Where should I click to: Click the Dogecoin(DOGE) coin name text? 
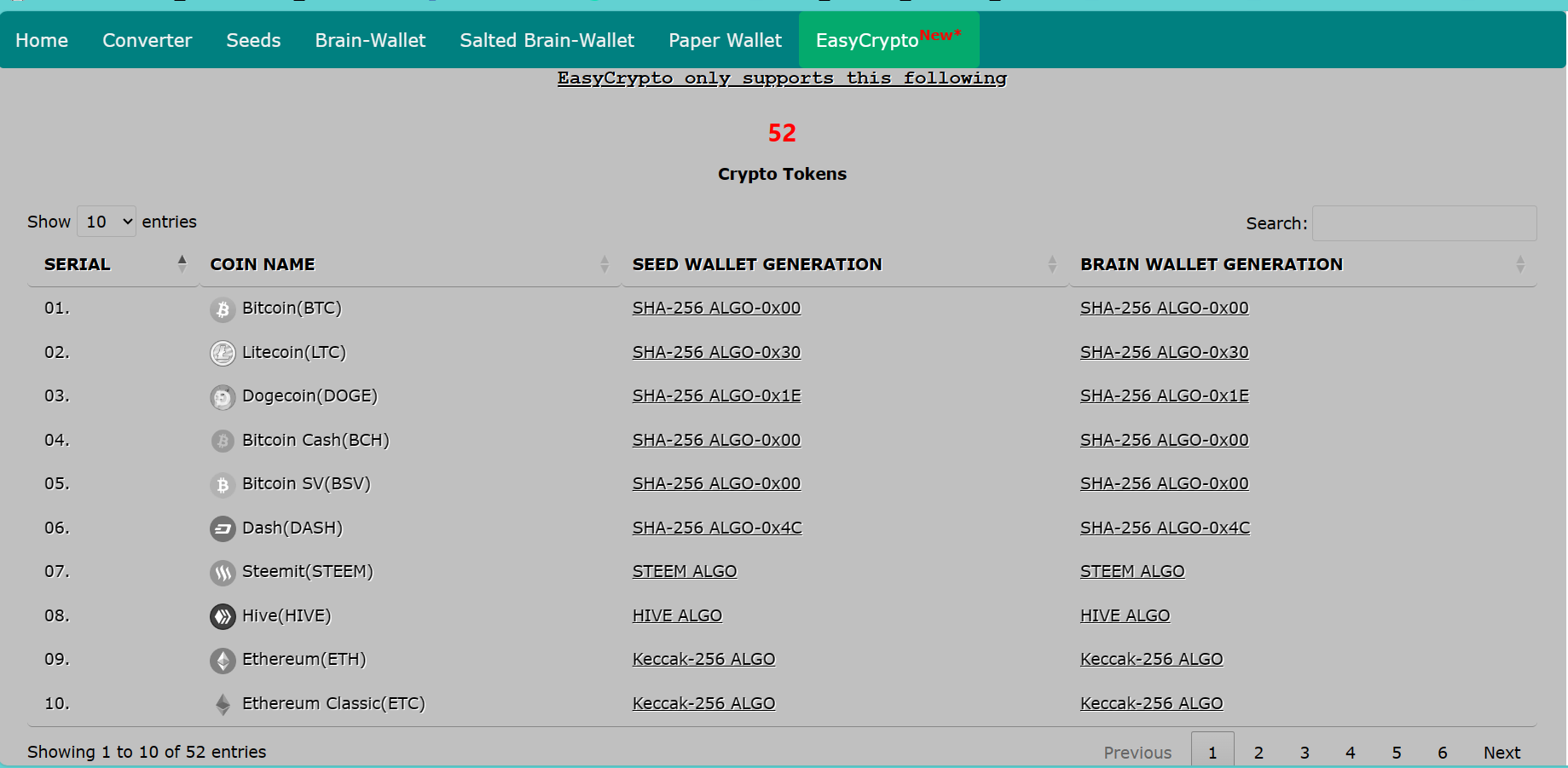(x=310, y=396)
